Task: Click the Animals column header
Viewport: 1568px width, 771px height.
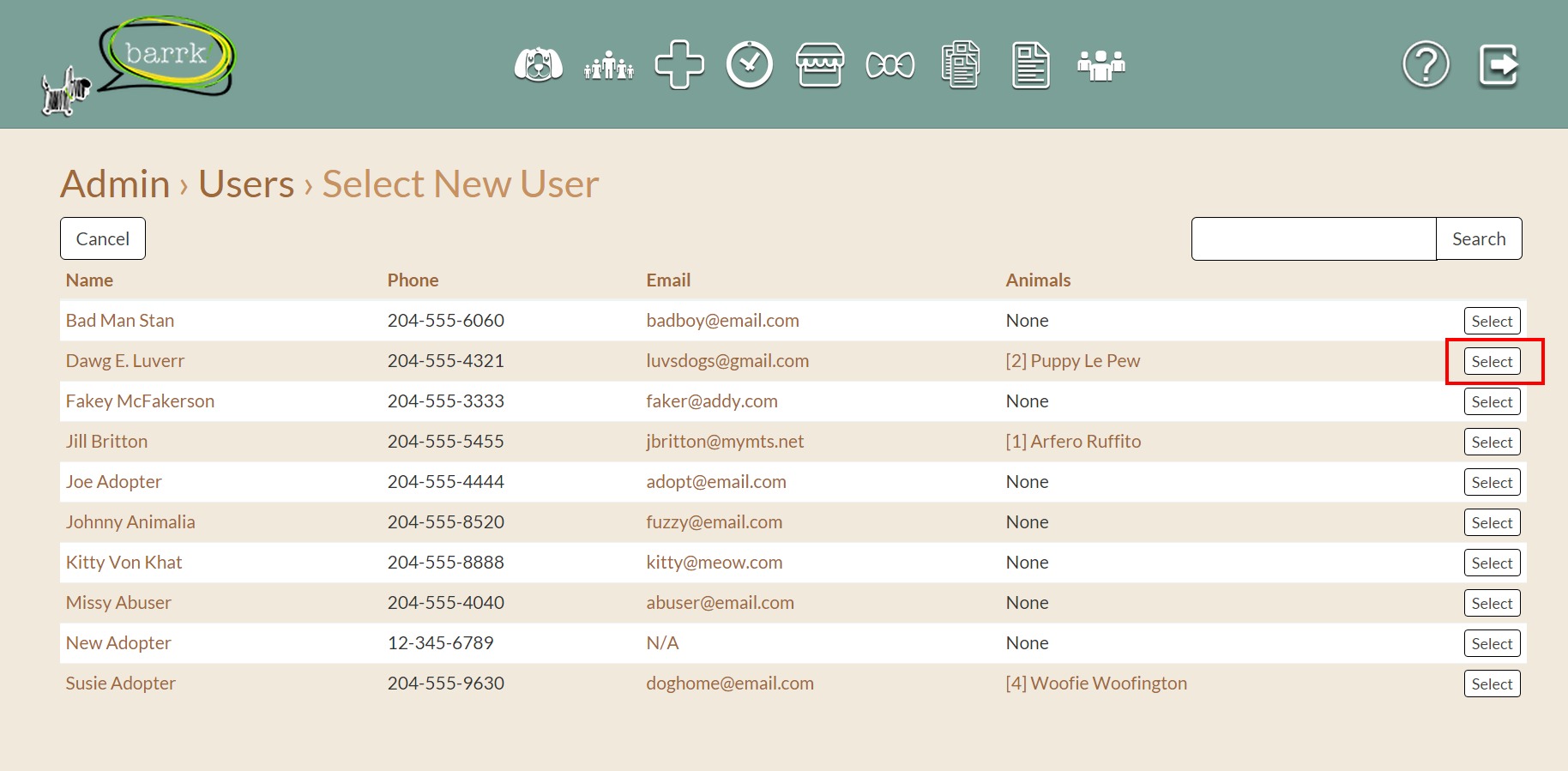Action: pyautogui.click(x=1038, y=280)
